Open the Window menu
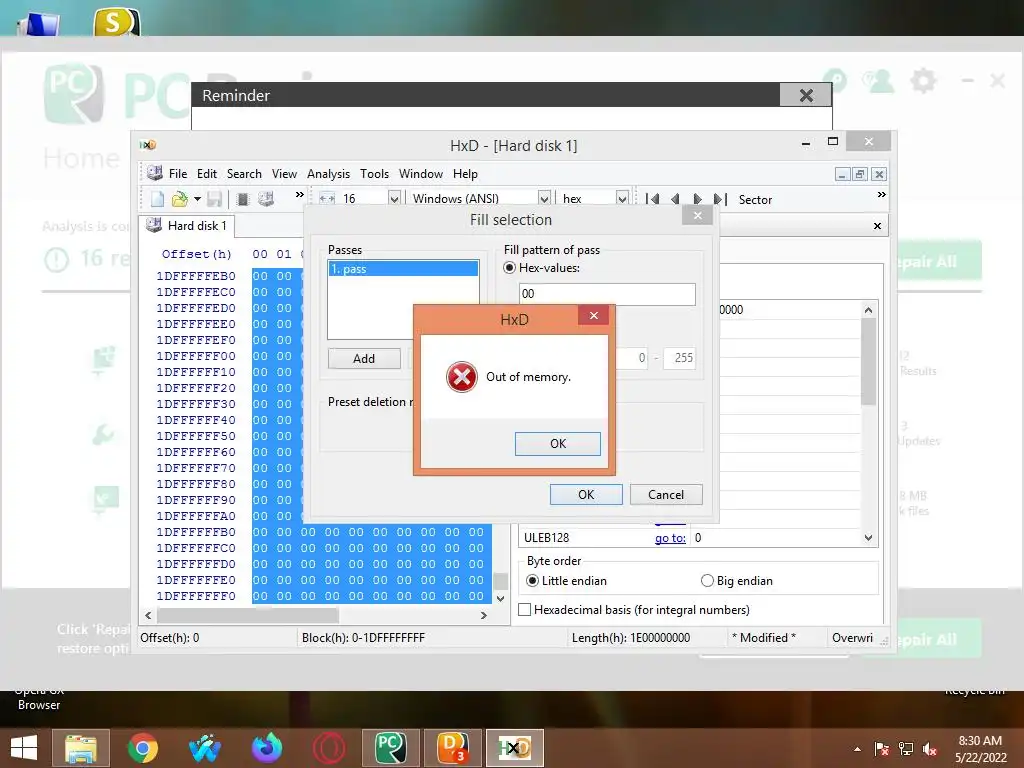1024x768 pixels. [421, 174]
